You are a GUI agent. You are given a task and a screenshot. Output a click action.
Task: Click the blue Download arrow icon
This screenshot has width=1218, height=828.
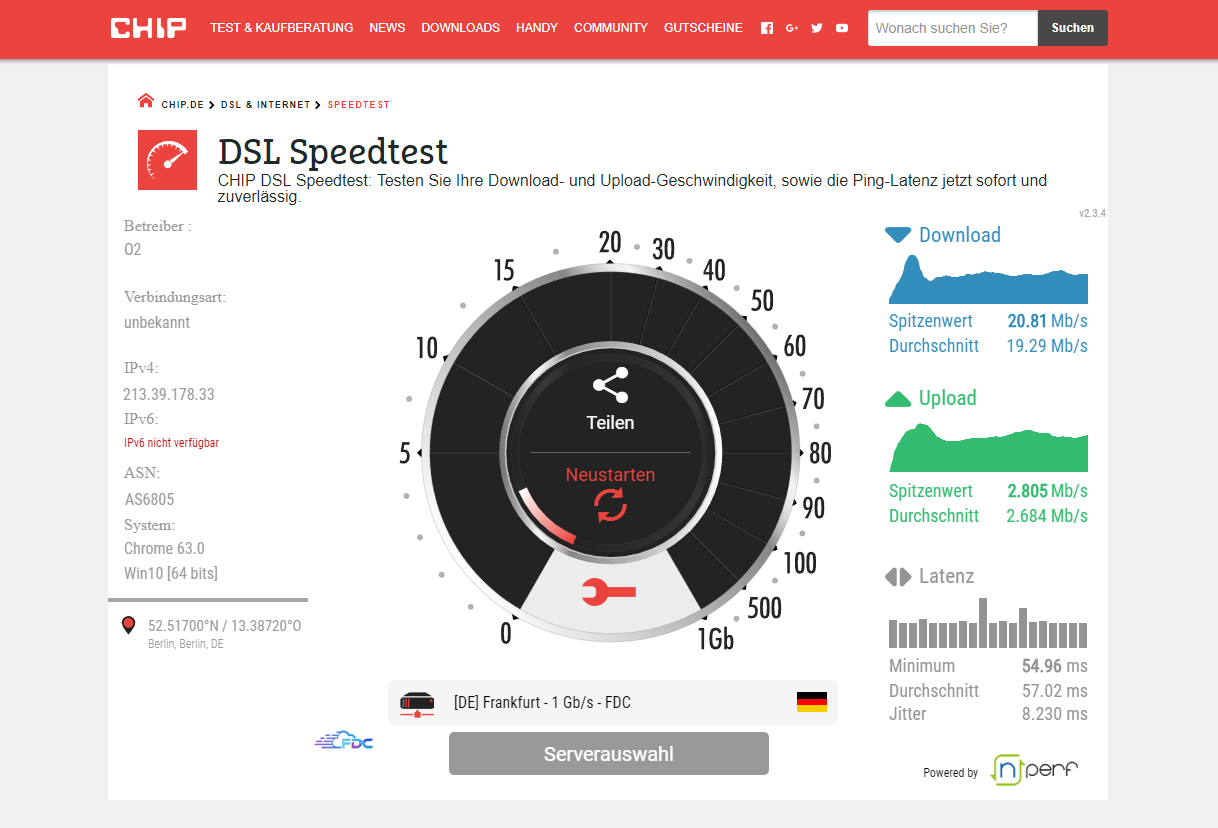tap(898, 235)
